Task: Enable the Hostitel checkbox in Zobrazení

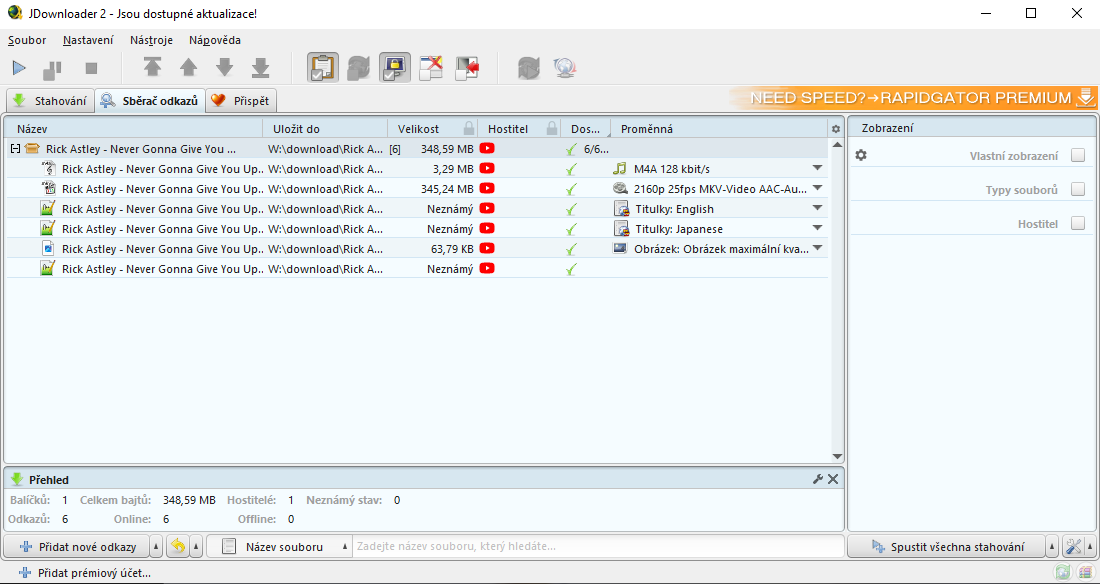Action: (x=1077, y=224)
